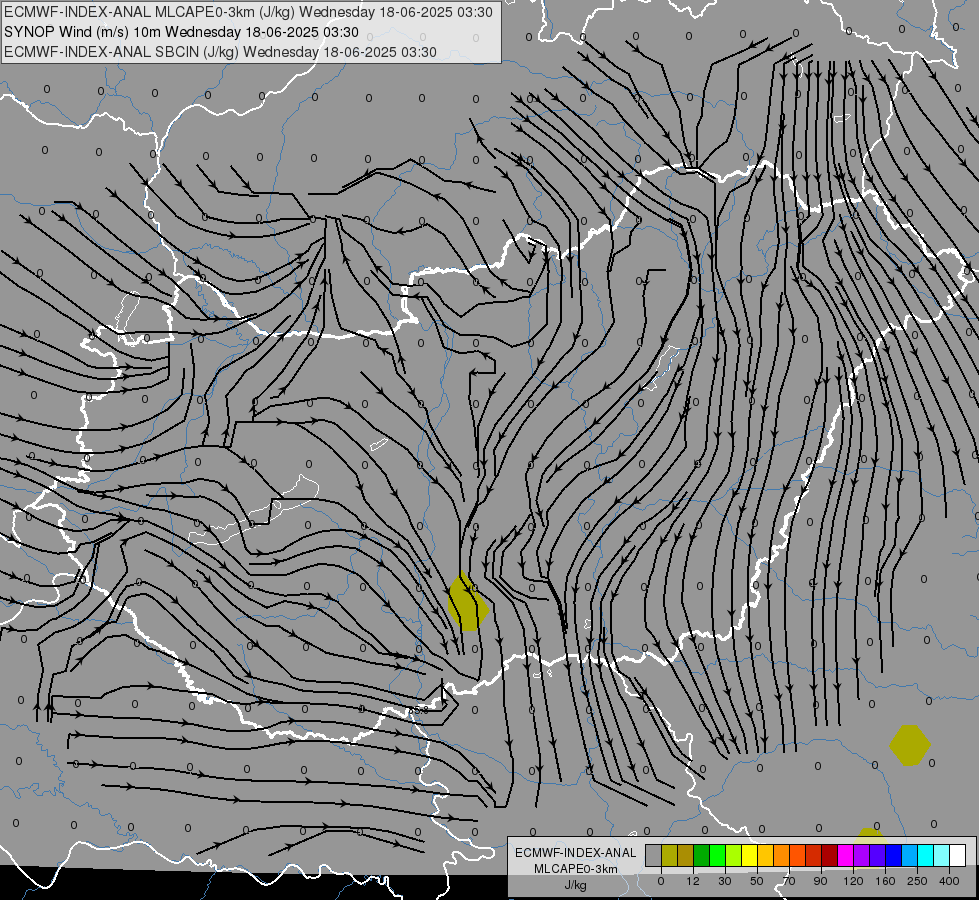Click the legend value label 0

pyautogui.click(x=661, y=881)
